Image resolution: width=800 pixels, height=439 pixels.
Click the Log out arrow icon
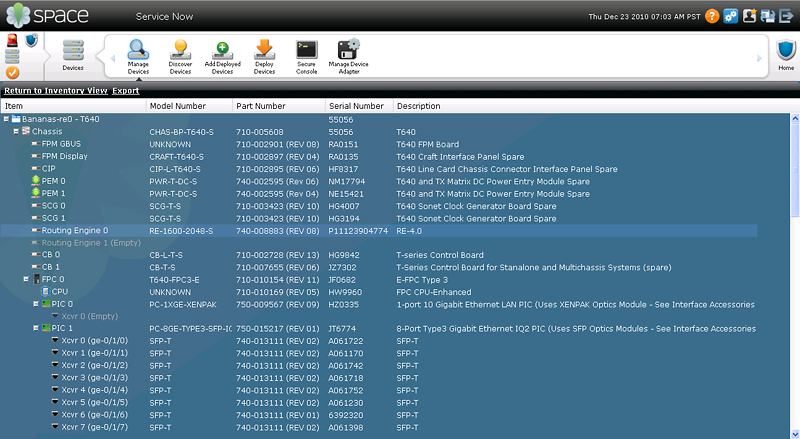click(x=786, y=16)
